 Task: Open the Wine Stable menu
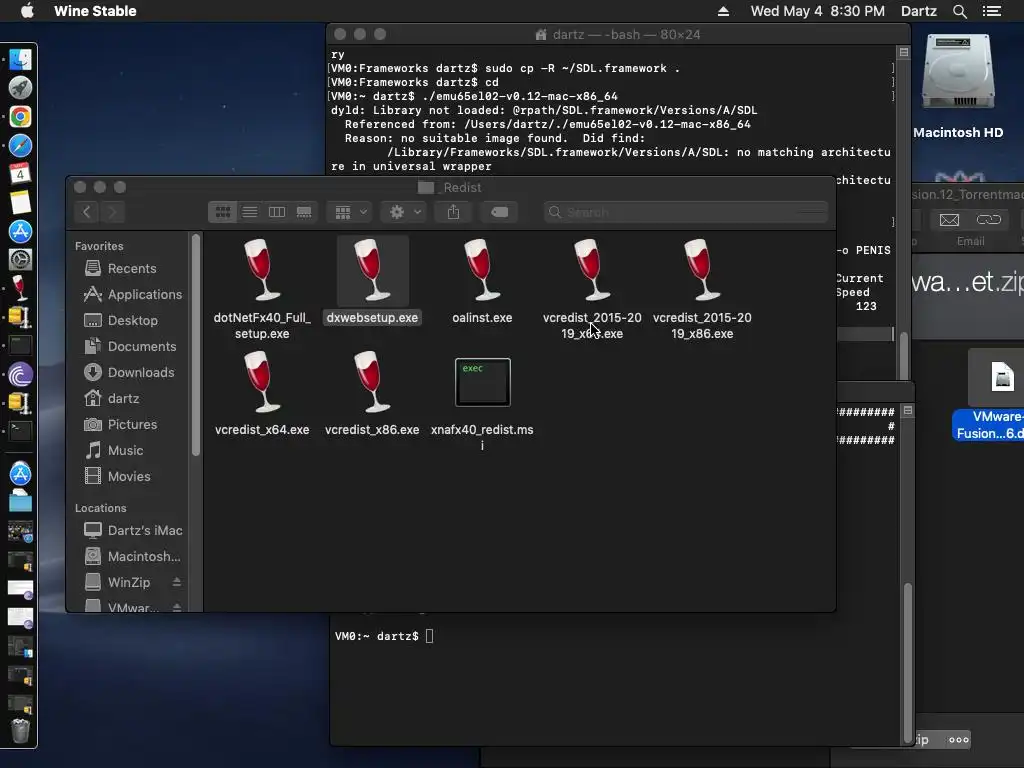coord(95,11)
